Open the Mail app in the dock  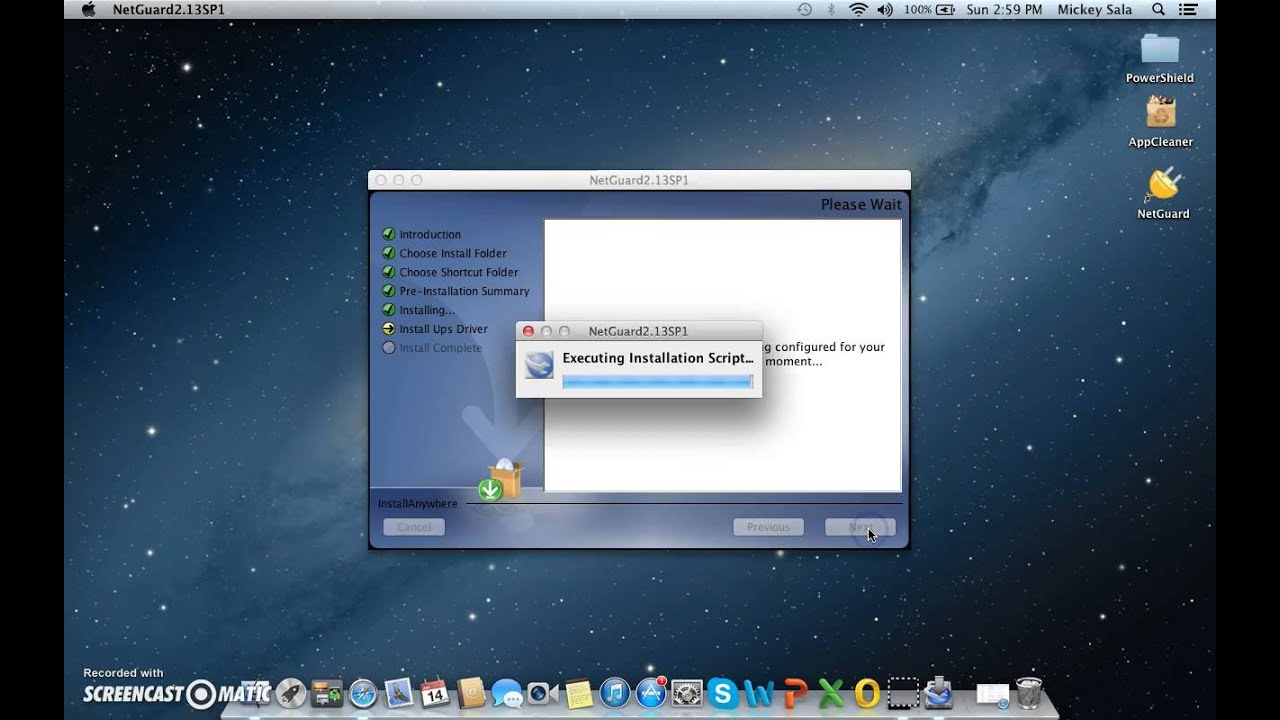[399, 693]
